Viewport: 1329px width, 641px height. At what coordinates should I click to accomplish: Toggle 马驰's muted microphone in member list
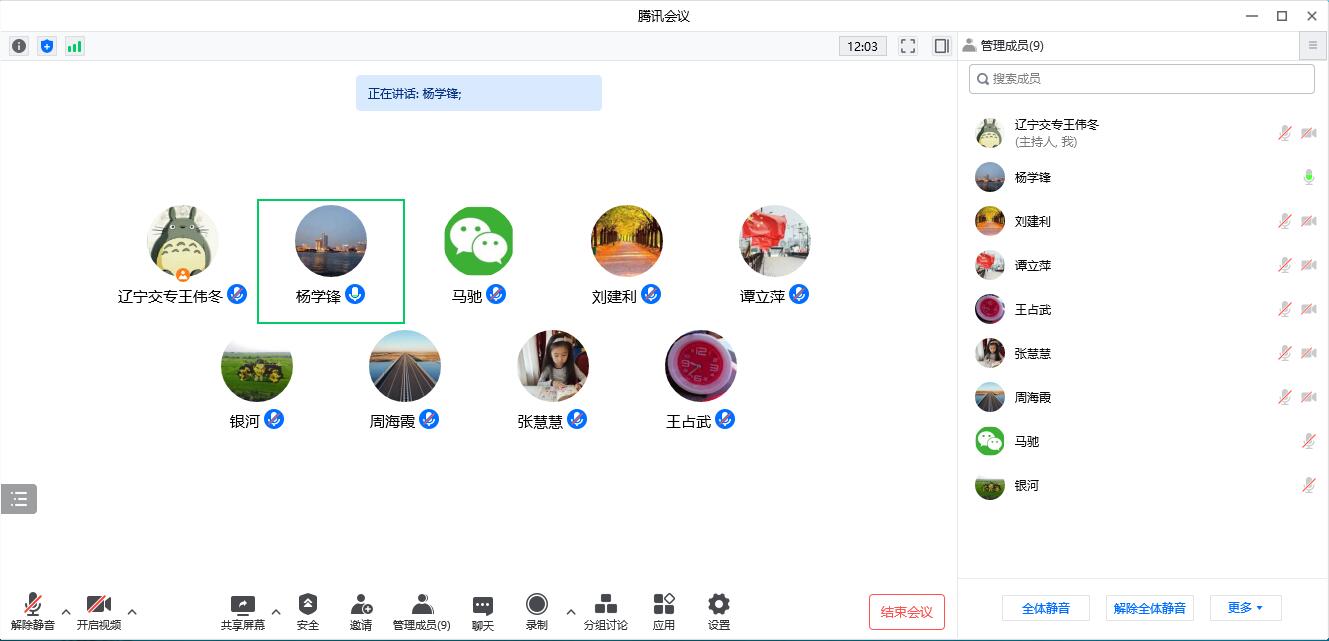[1308, 442]
